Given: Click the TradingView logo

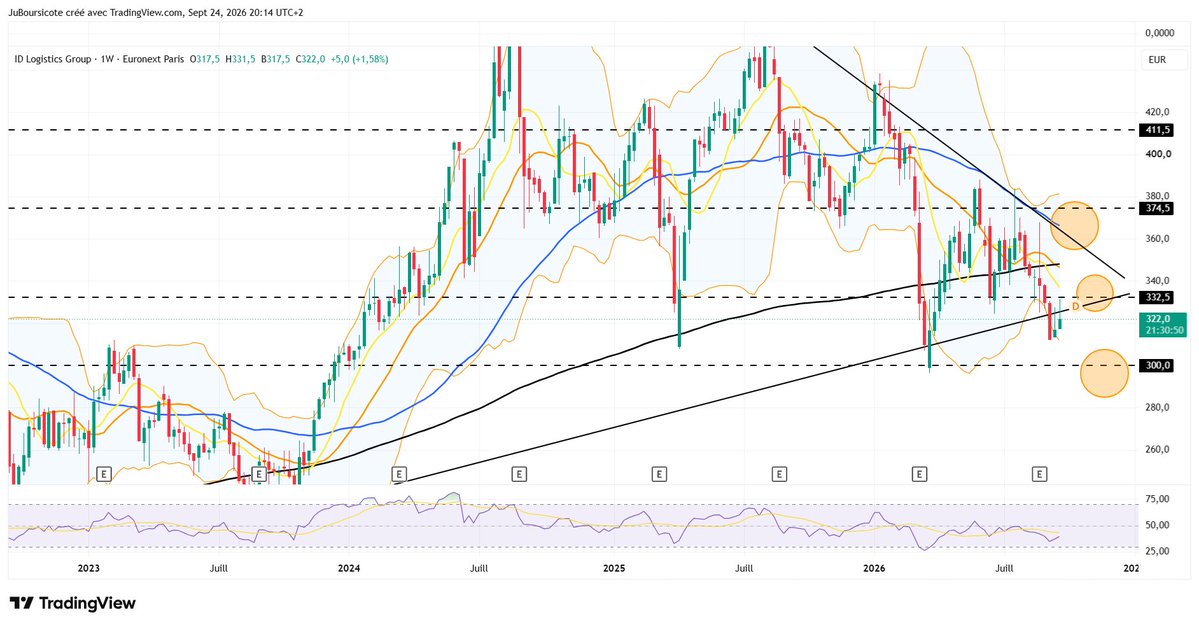Looking at the screenshot, I should click(73, 603).
